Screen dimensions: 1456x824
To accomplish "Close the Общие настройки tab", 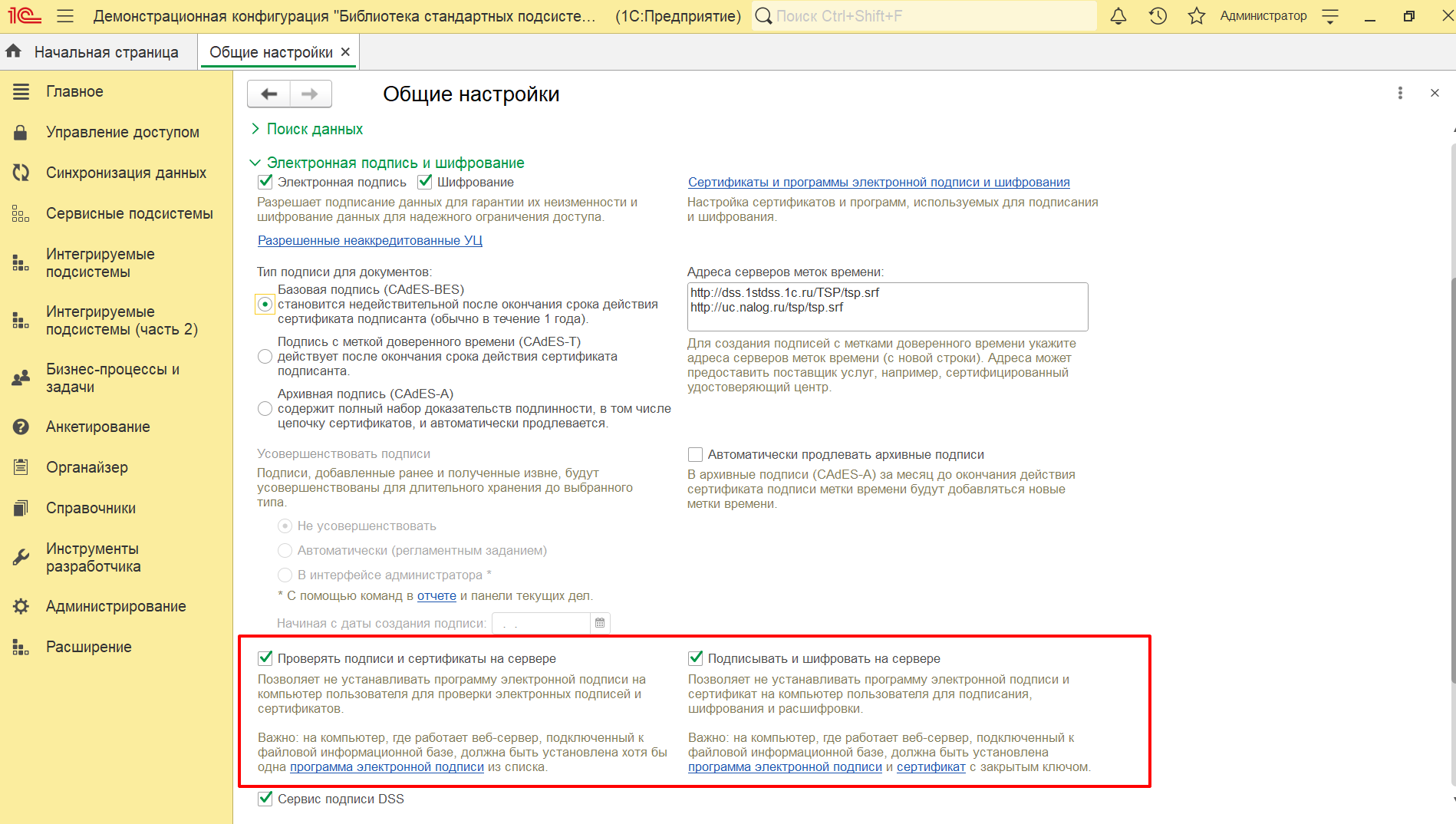I will 345,51.
